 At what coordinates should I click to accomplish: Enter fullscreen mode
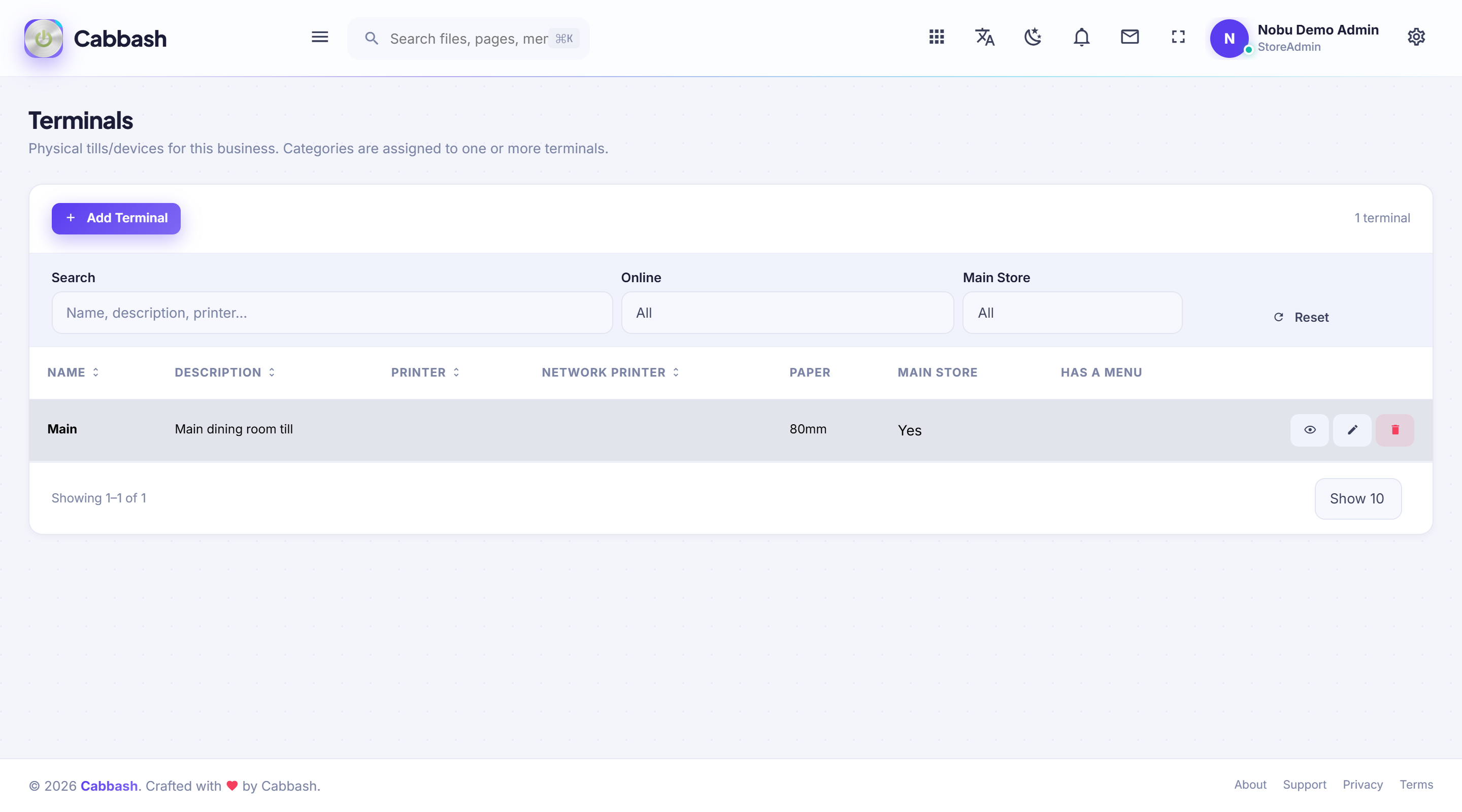point(1178,38)
